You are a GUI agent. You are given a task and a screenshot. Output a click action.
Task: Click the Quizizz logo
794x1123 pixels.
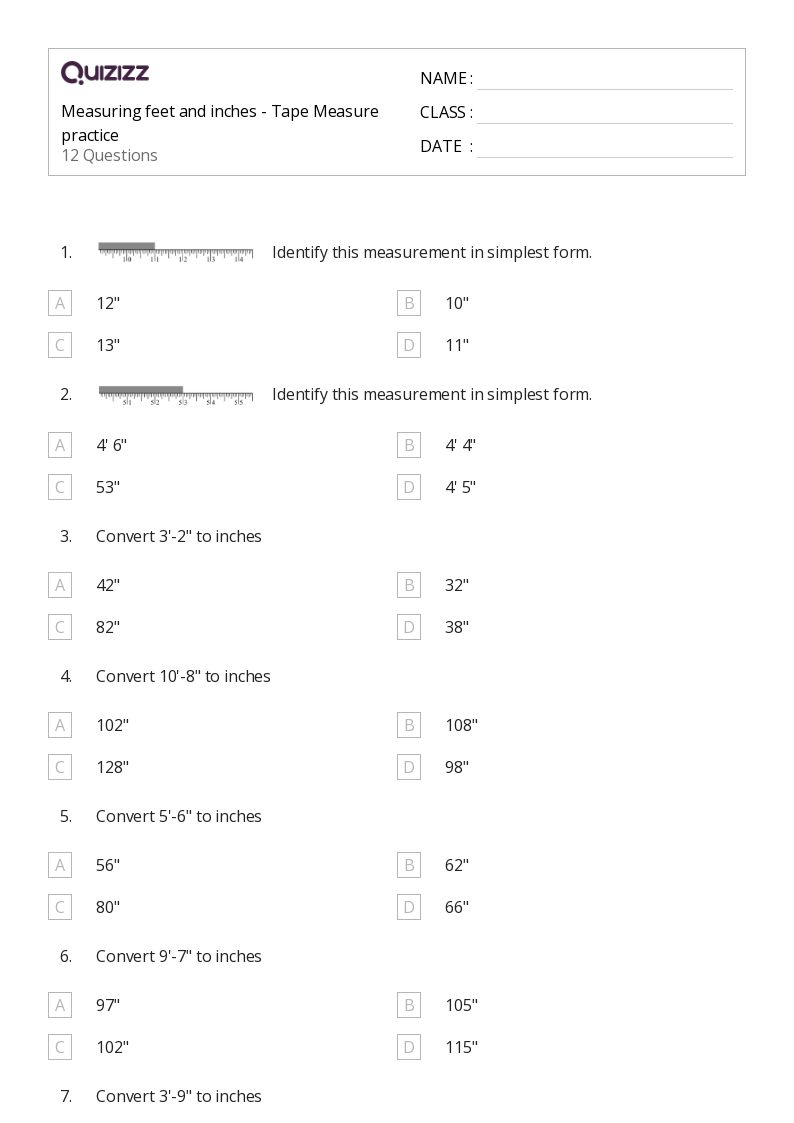(105, 72)
